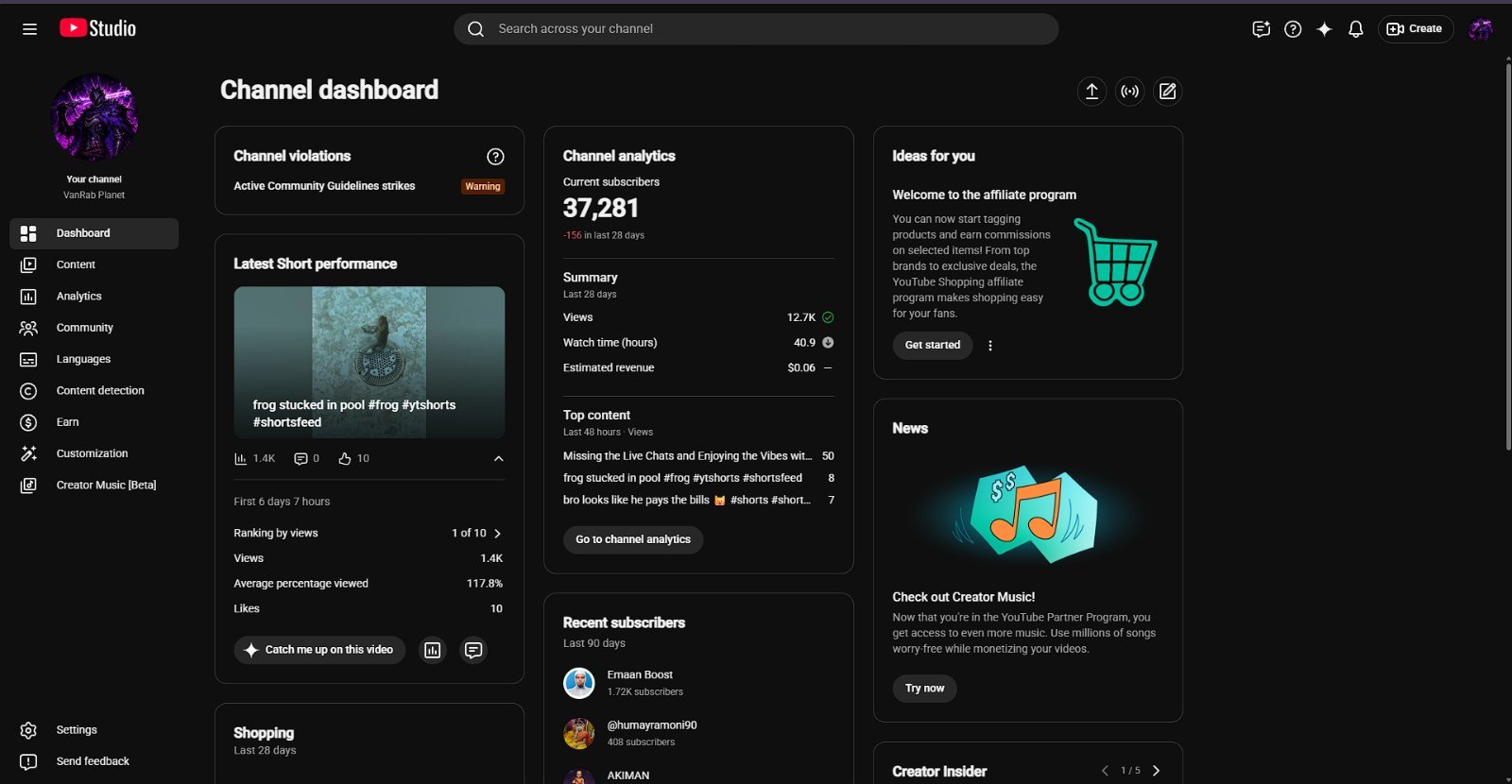Click the views bar chart icon showing 1.4K
The image size is (1512, 784).
click(x=240, y=459)
